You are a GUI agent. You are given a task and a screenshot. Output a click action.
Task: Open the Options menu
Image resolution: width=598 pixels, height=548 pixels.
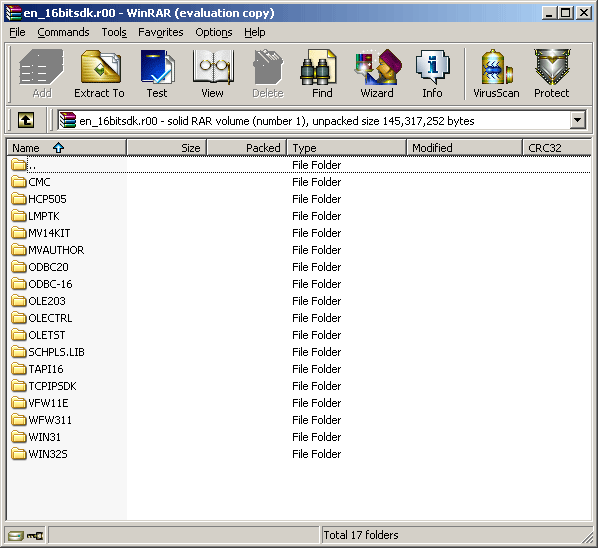214,32
